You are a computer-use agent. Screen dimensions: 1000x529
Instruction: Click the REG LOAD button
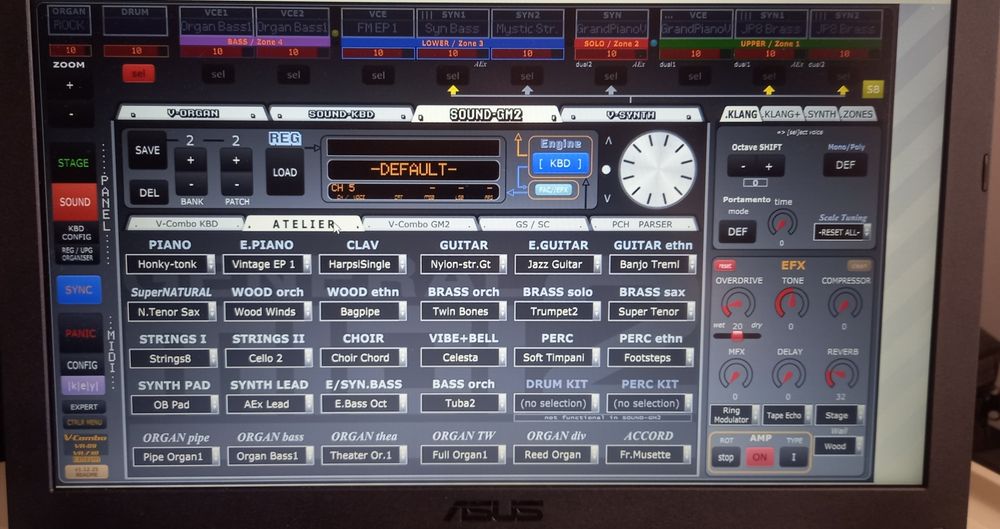[x=284, y=172]
